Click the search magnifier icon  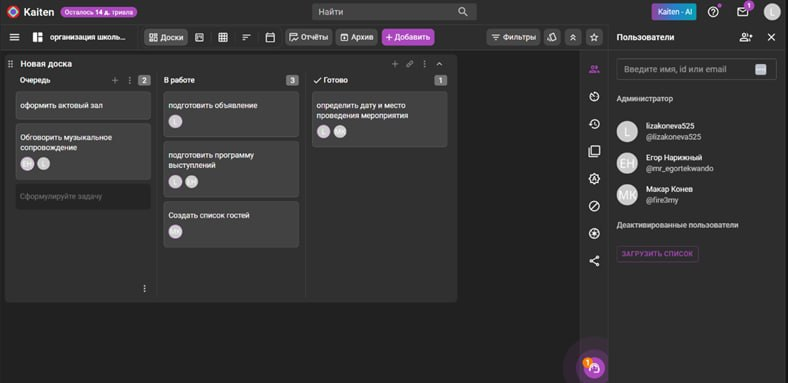pyautogui.click(x=463, y=12)
